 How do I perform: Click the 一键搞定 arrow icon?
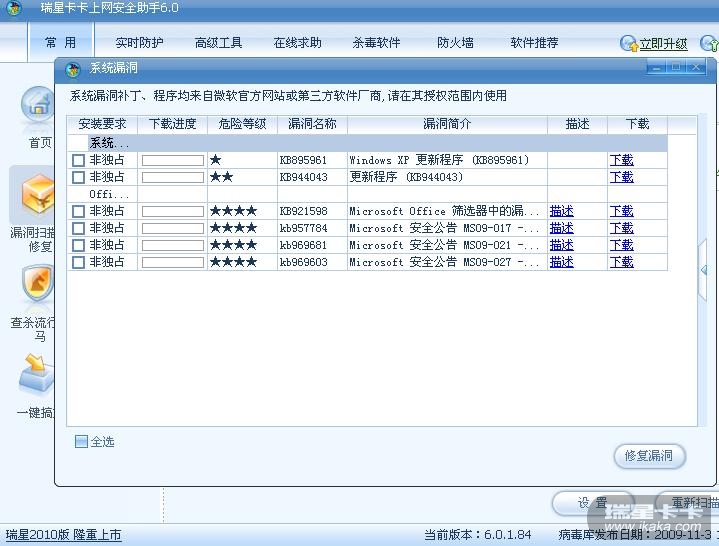(x=37, y=373)
